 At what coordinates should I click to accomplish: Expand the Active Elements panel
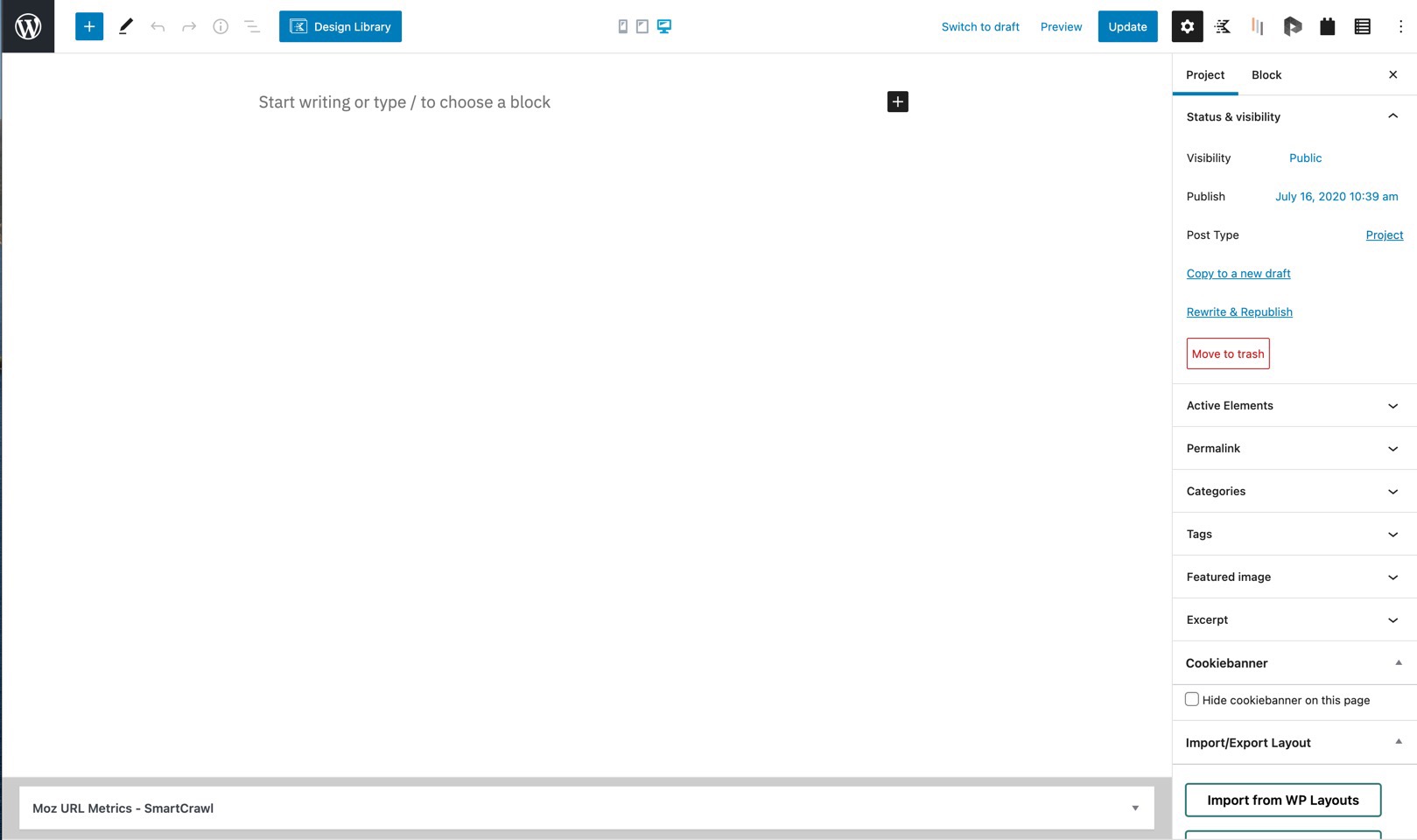pyautogui.click(x=1294, y=405)
